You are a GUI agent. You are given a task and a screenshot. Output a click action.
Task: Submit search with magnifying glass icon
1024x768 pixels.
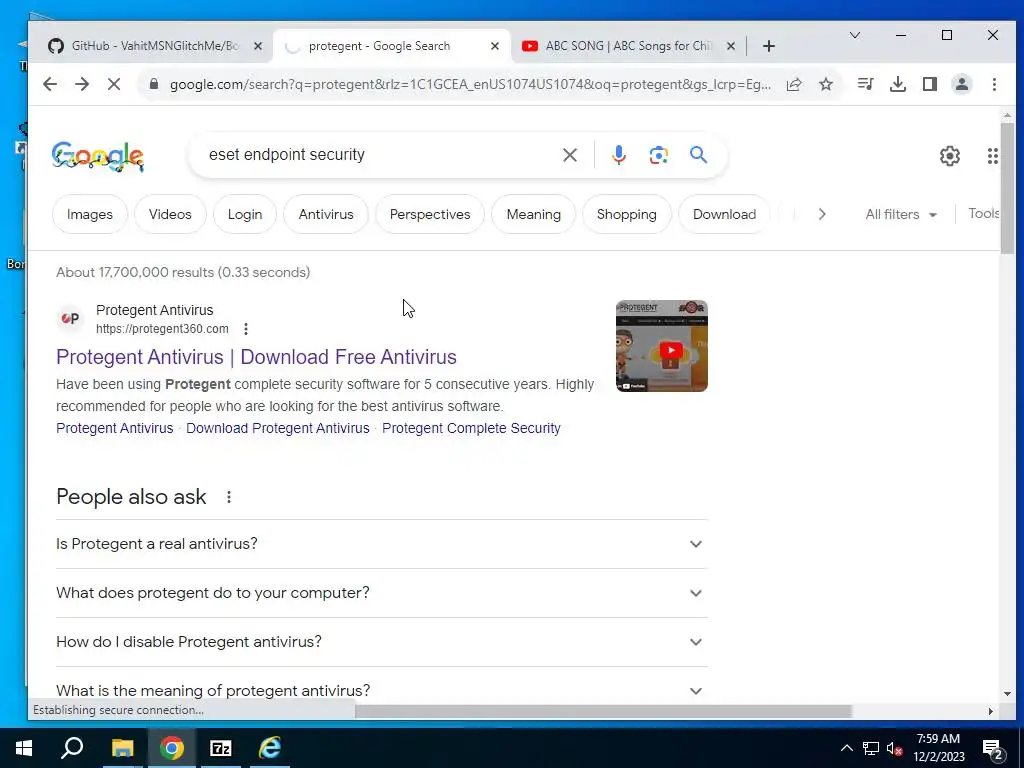(x=698, y=155)
